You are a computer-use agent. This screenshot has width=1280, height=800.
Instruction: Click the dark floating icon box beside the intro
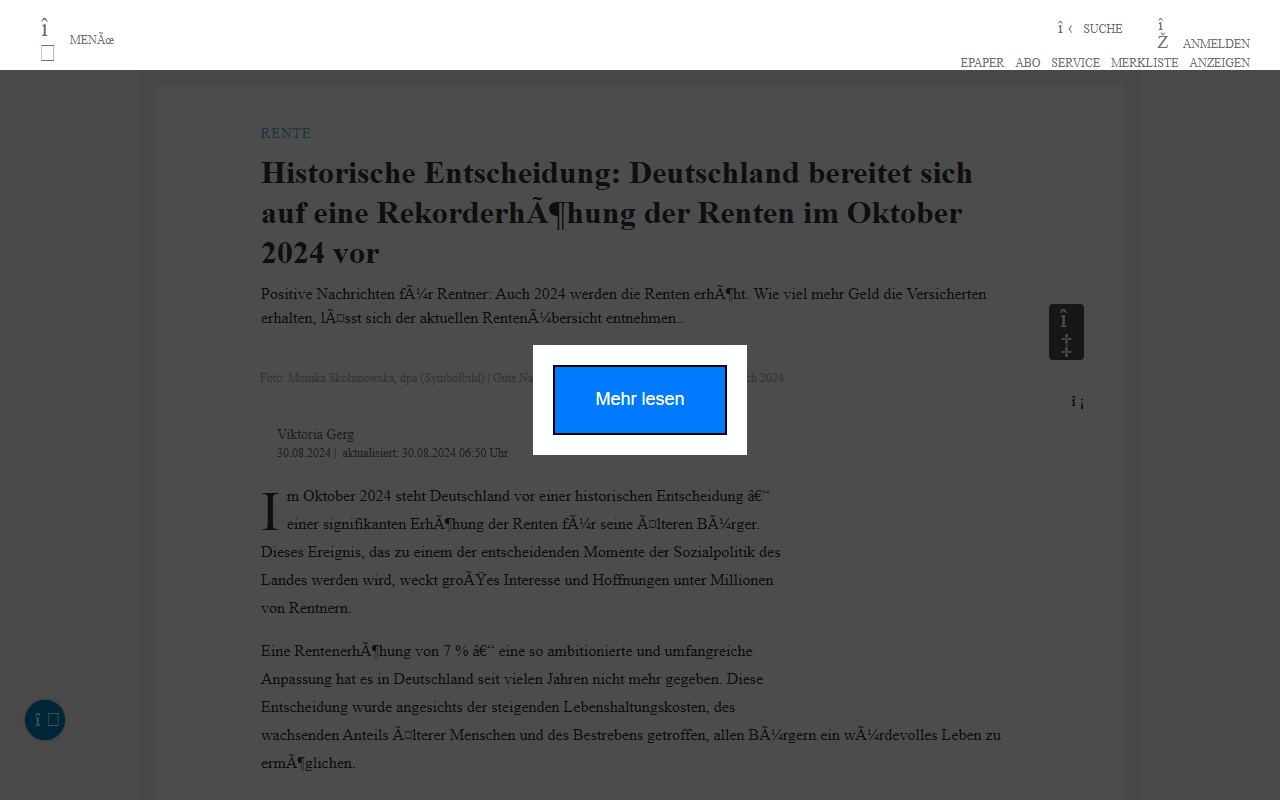[x=1066, y=332]
